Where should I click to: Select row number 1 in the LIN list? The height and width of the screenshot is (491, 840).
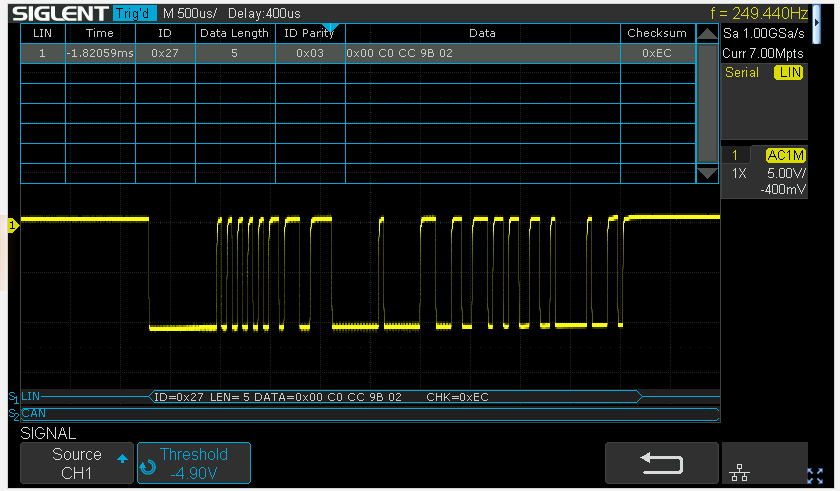pyautogui.click(x=43, y=54)
